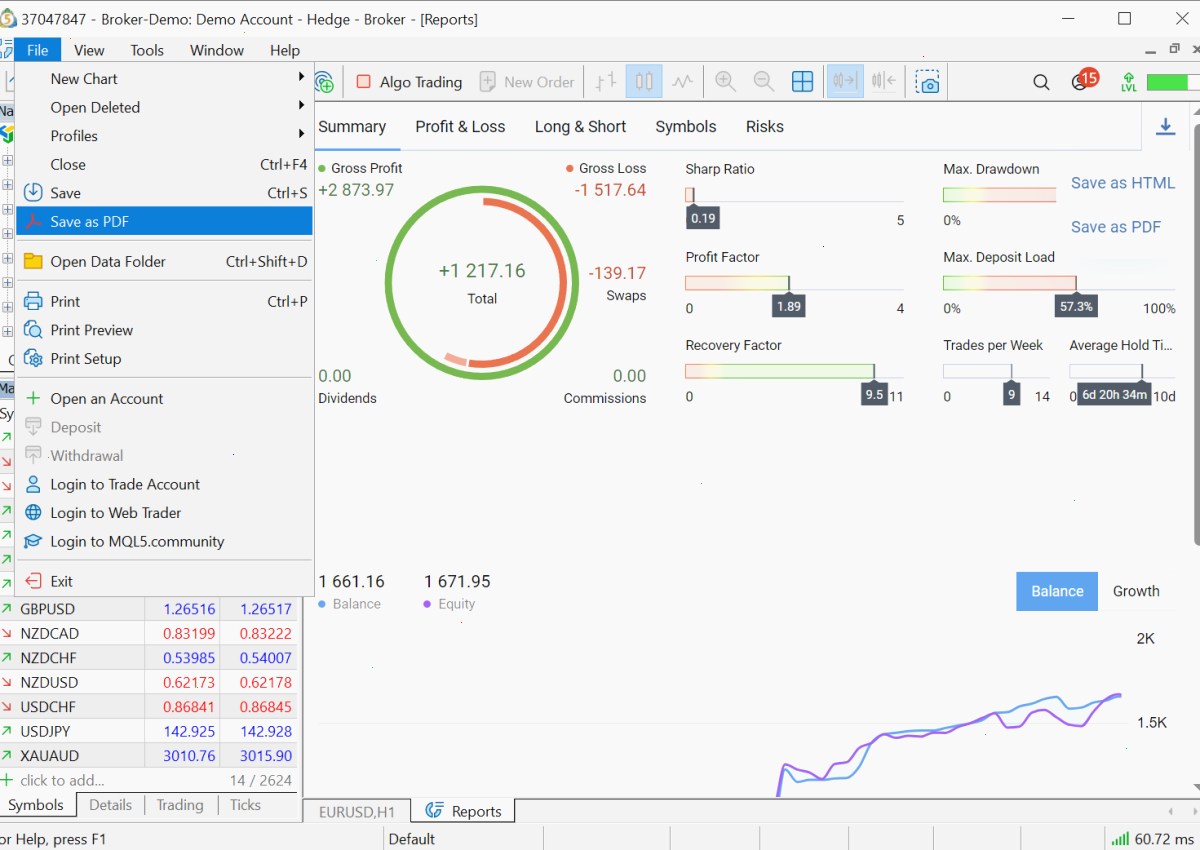Select the GBPUSD row in Market Watch
Image resolution: width=1200 pixels, height=850 pixels.
pyautogui.click(x=150, y=609)
